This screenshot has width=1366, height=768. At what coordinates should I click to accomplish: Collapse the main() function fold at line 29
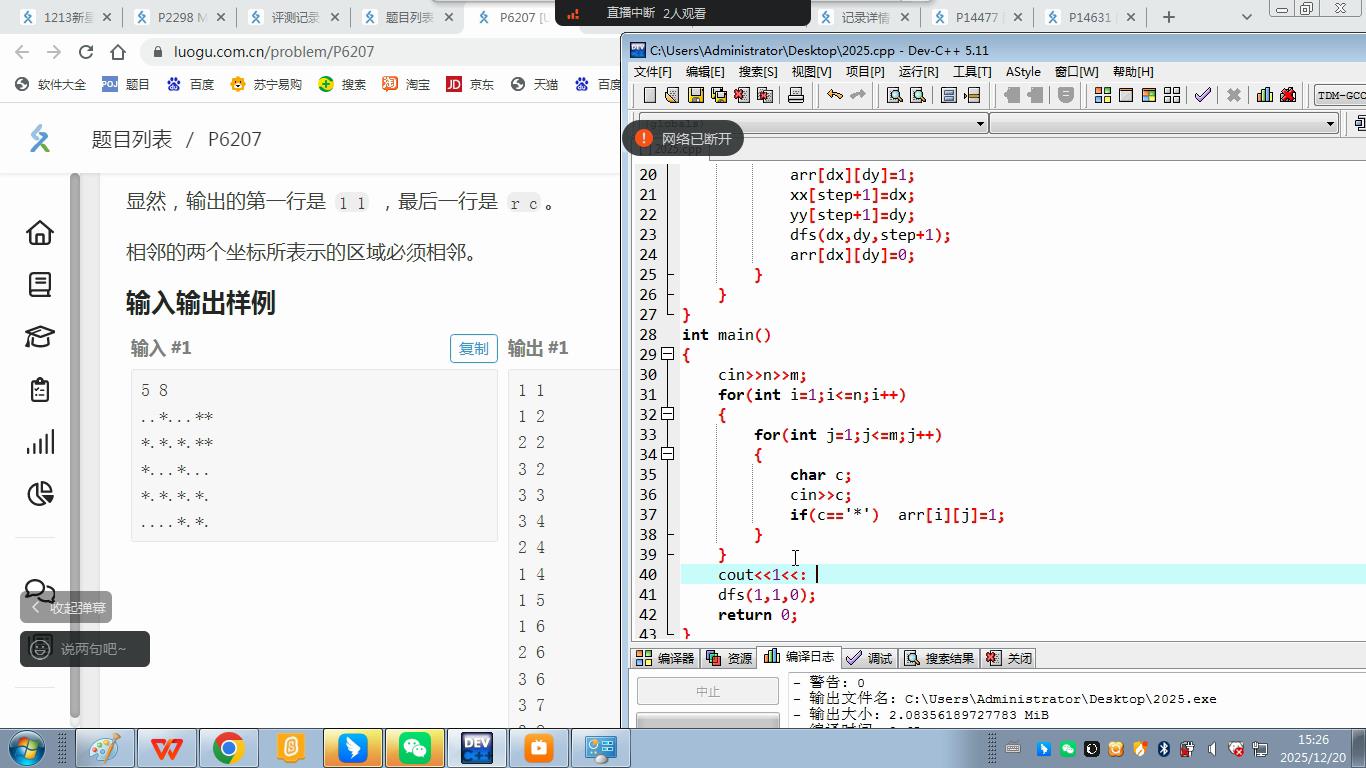pos(668,354)
